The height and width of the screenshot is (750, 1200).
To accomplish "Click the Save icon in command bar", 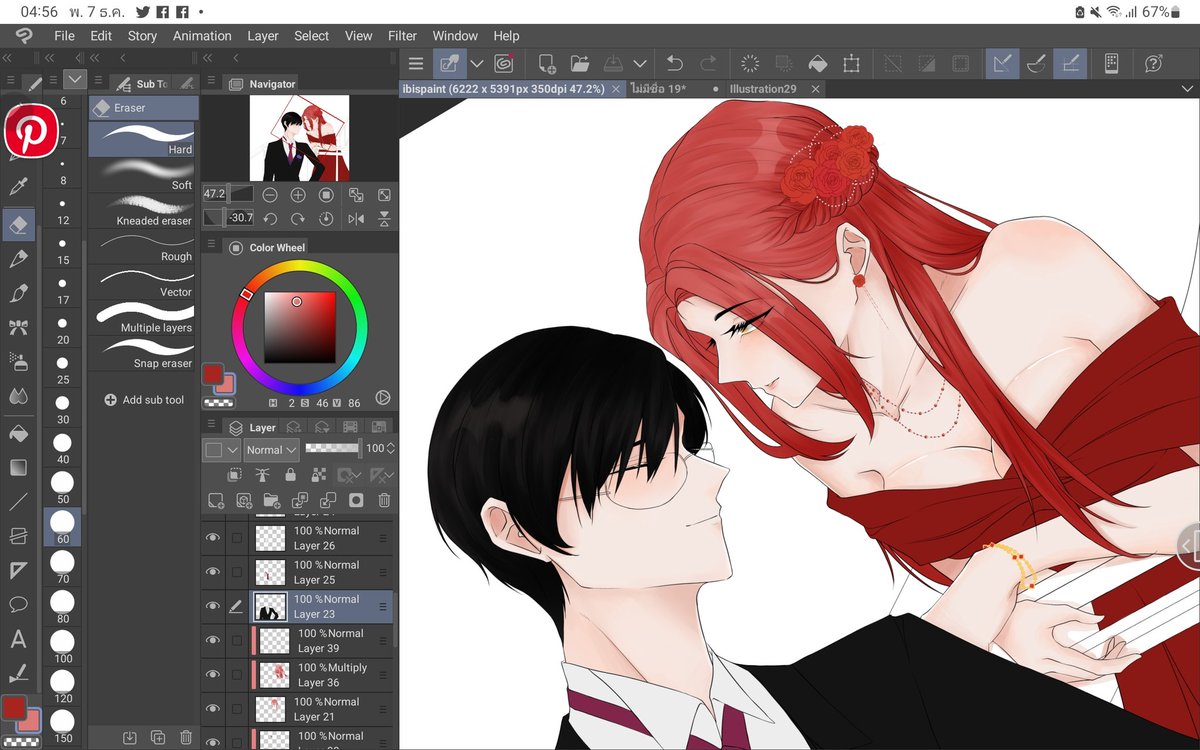I will [x=613, y=63].
